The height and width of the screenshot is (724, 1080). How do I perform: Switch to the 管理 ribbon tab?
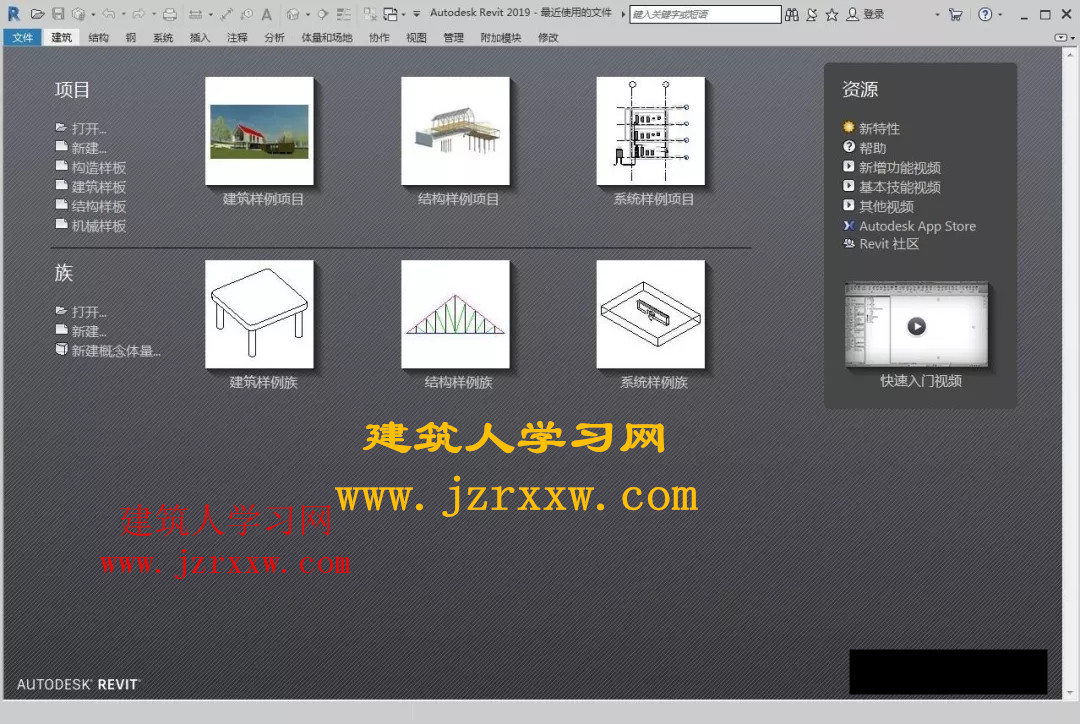(x=453, y=38)
